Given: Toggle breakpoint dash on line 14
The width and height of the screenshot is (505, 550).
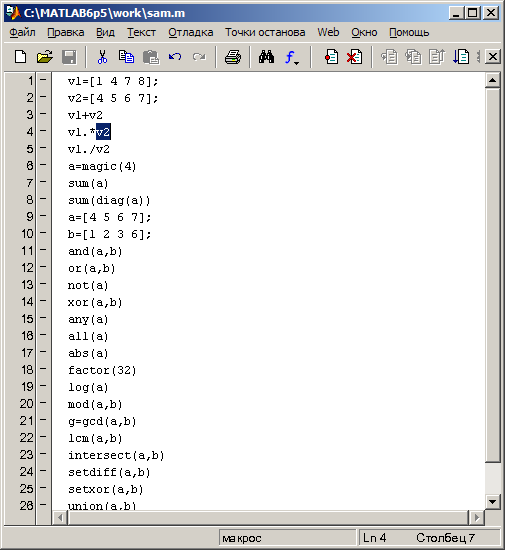Looking at the screenshot, I should pos(43,301).
